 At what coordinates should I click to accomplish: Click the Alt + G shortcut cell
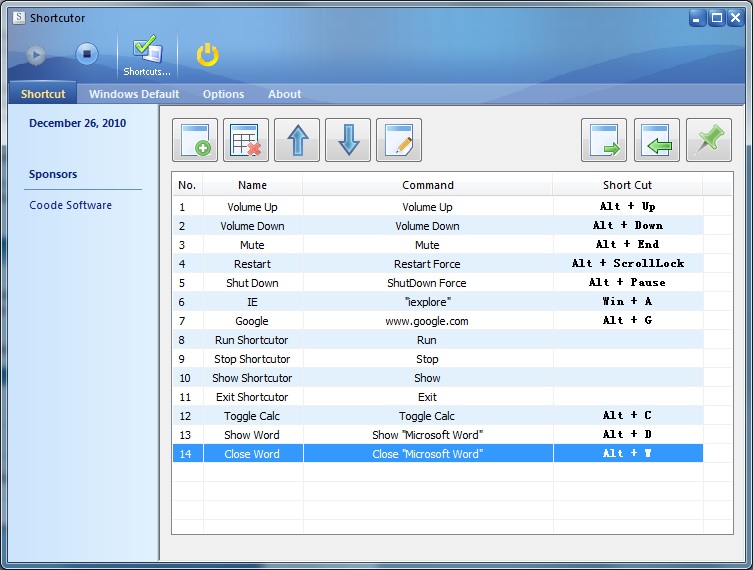tap(628, 321)
